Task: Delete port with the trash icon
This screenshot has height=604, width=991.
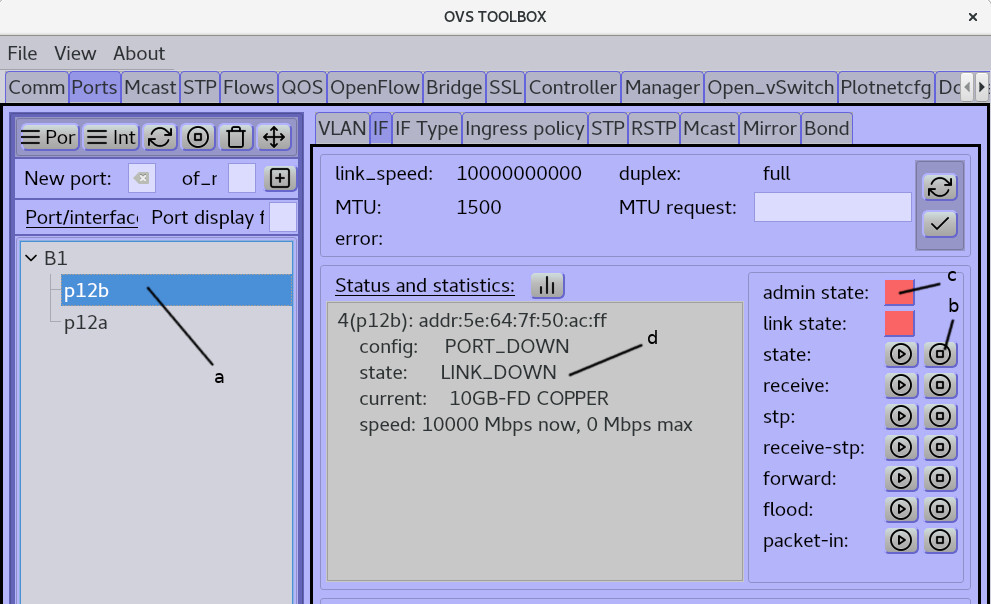Action: pyautogui.click(x=236, y=137)
